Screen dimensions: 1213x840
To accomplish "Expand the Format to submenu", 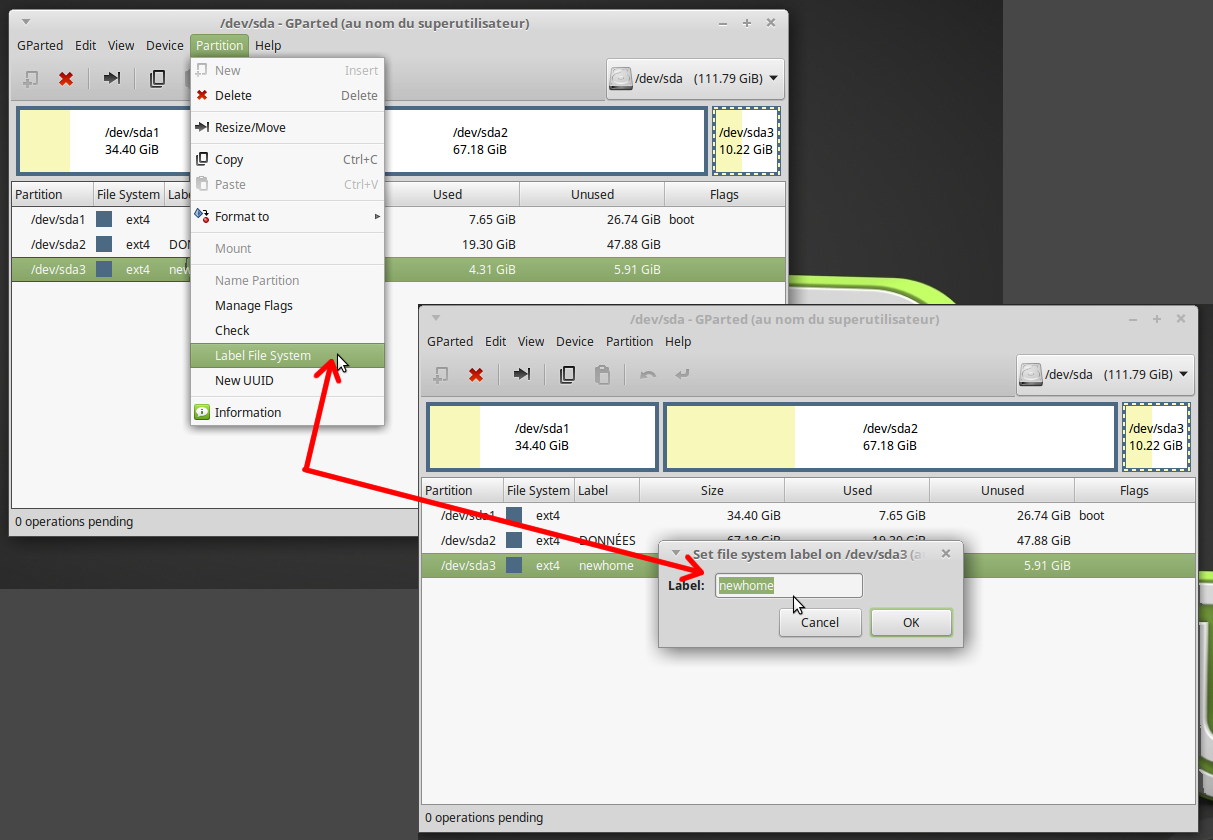I will 287,217.
